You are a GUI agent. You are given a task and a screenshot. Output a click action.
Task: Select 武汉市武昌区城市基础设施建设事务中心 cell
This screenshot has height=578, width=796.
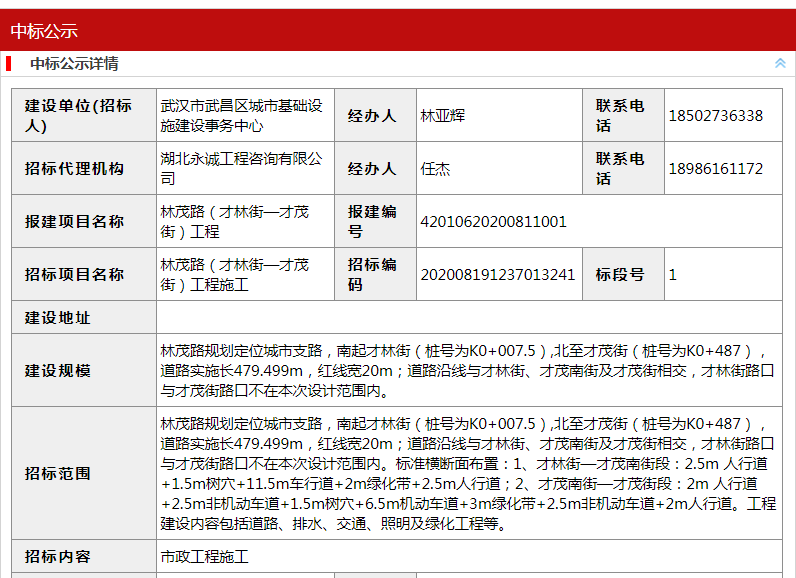245,115
